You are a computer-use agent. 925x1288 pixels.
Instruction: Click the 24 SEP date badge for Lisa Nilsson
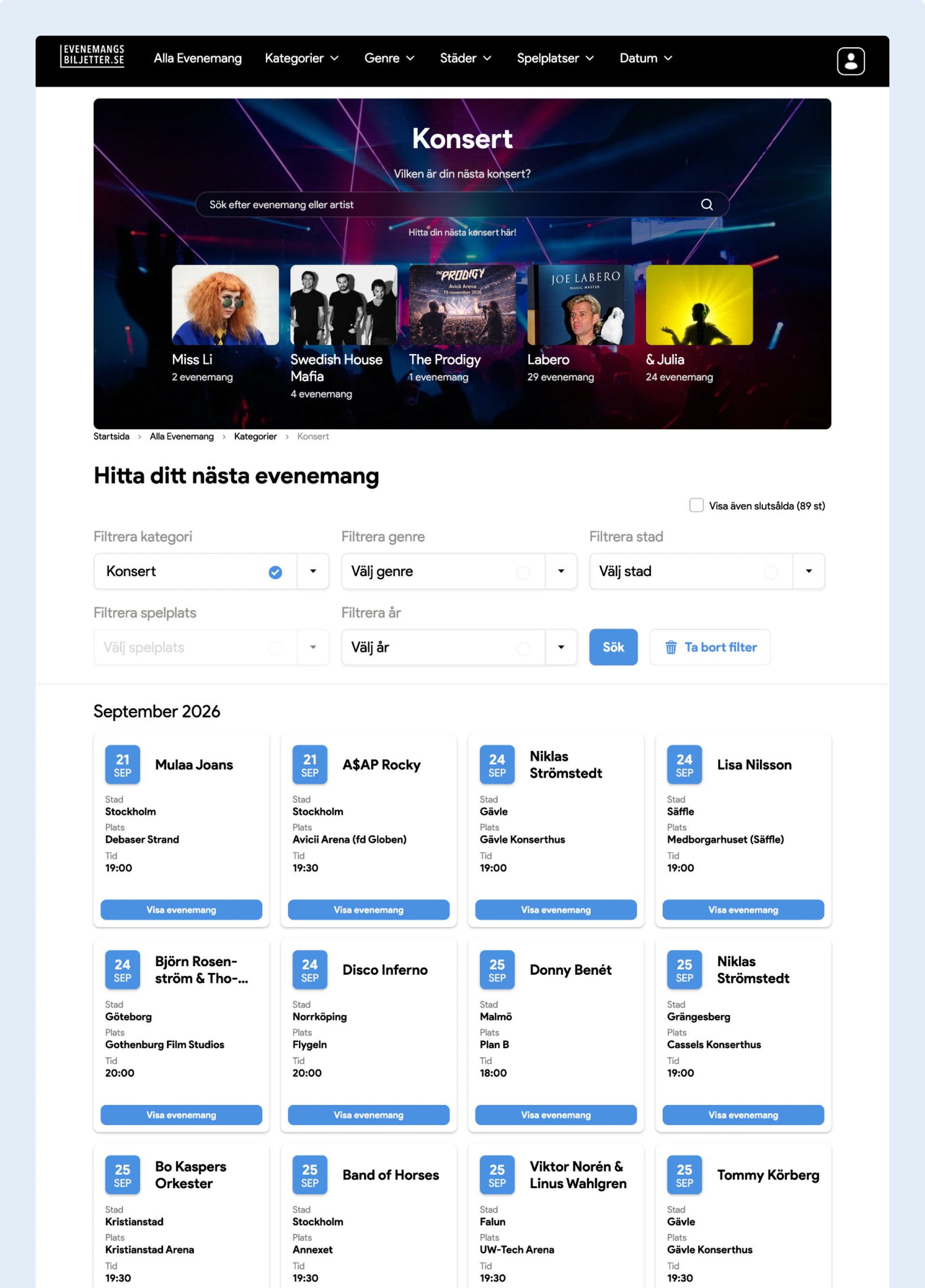[x=684, y=765]
